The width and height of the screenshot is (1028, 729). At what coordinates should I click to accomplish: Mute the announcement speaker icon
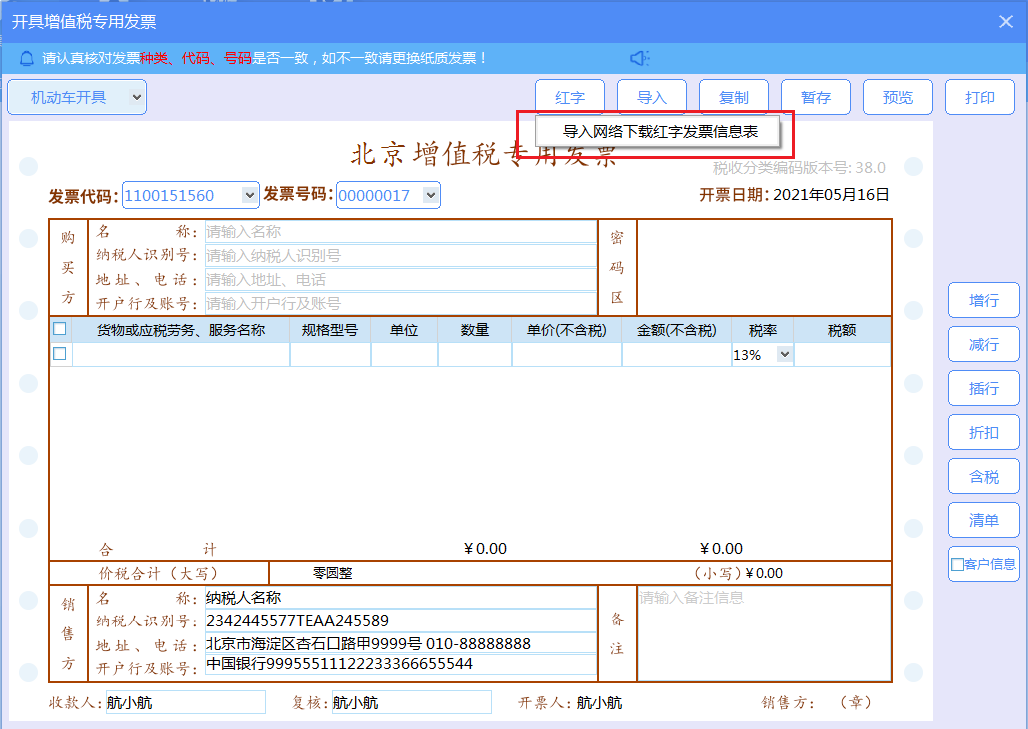point(641,58)
